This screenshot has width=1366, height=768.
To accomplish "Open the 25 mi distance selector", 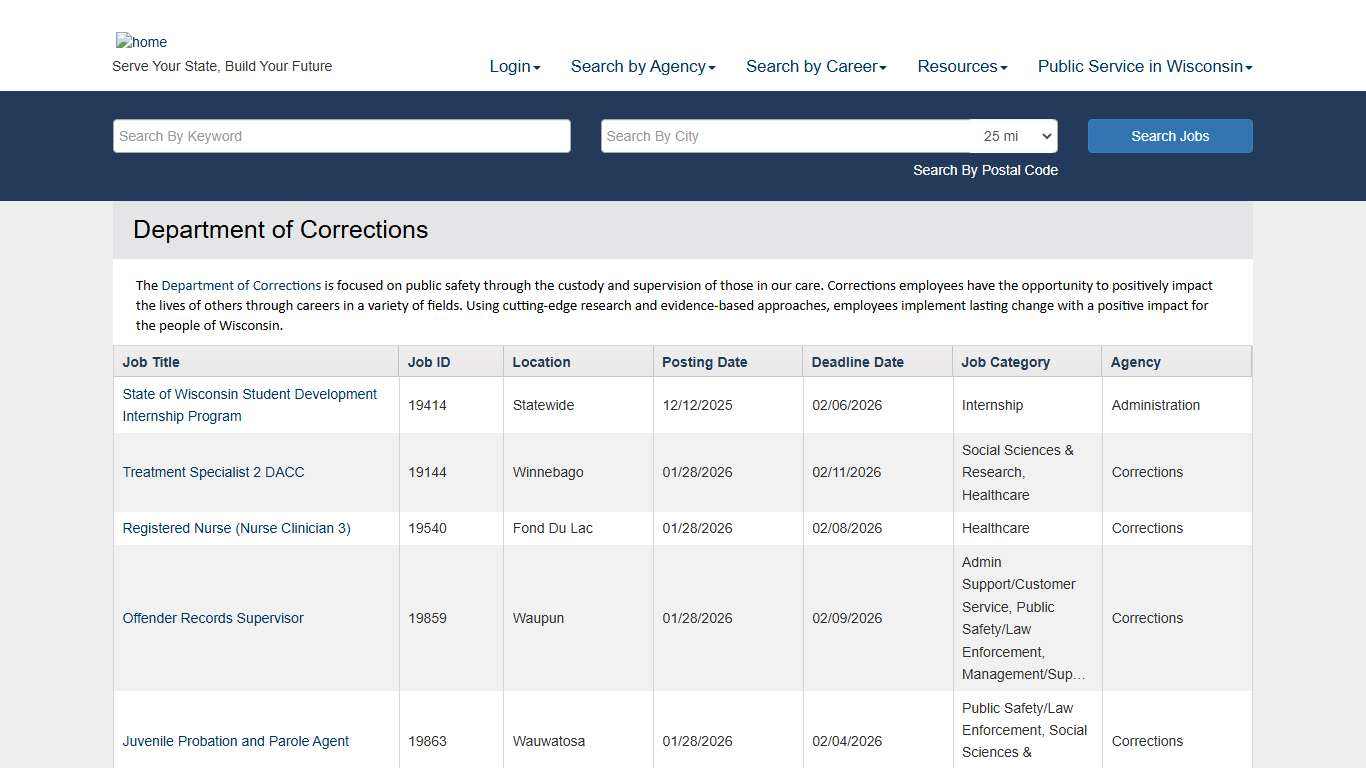I will point(1014,136).
